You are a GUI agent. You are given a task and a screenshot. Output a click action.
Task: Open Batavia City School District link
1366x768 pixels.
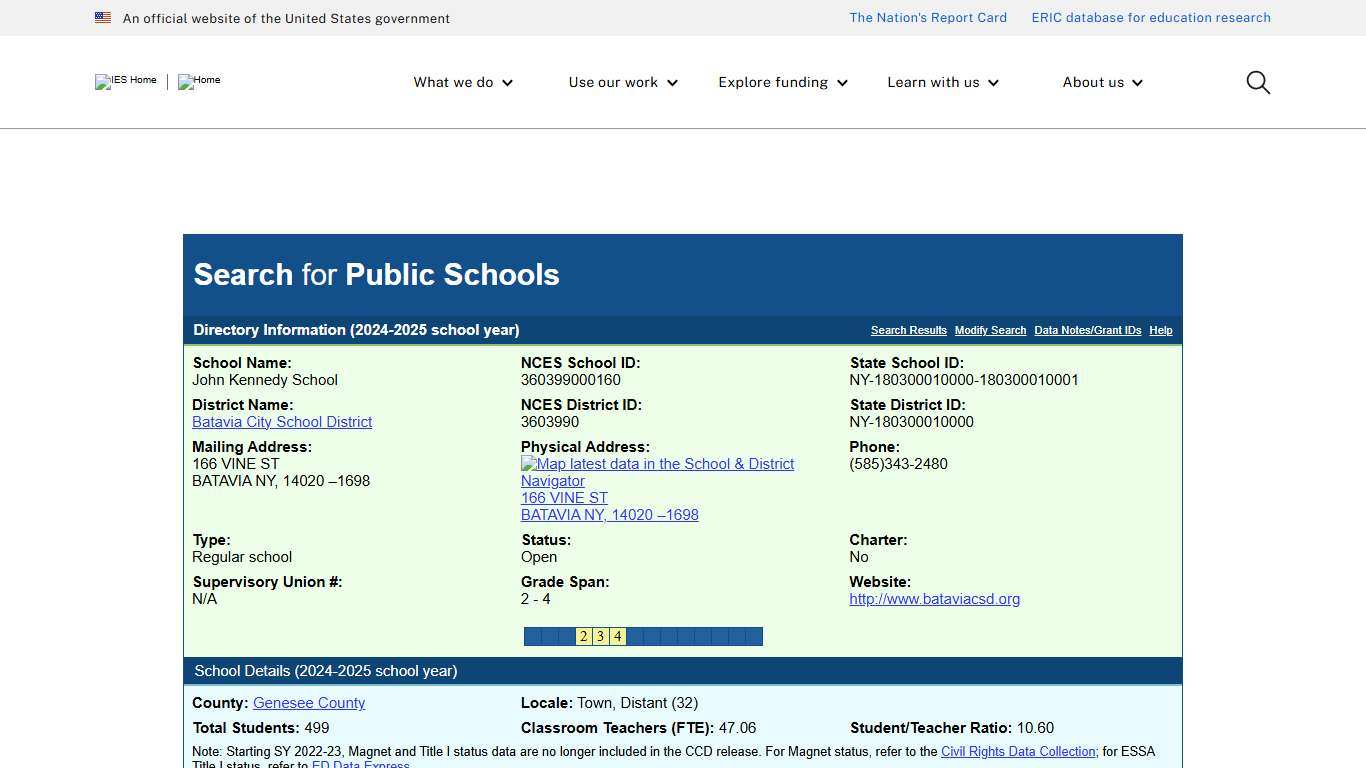[282, 422]
